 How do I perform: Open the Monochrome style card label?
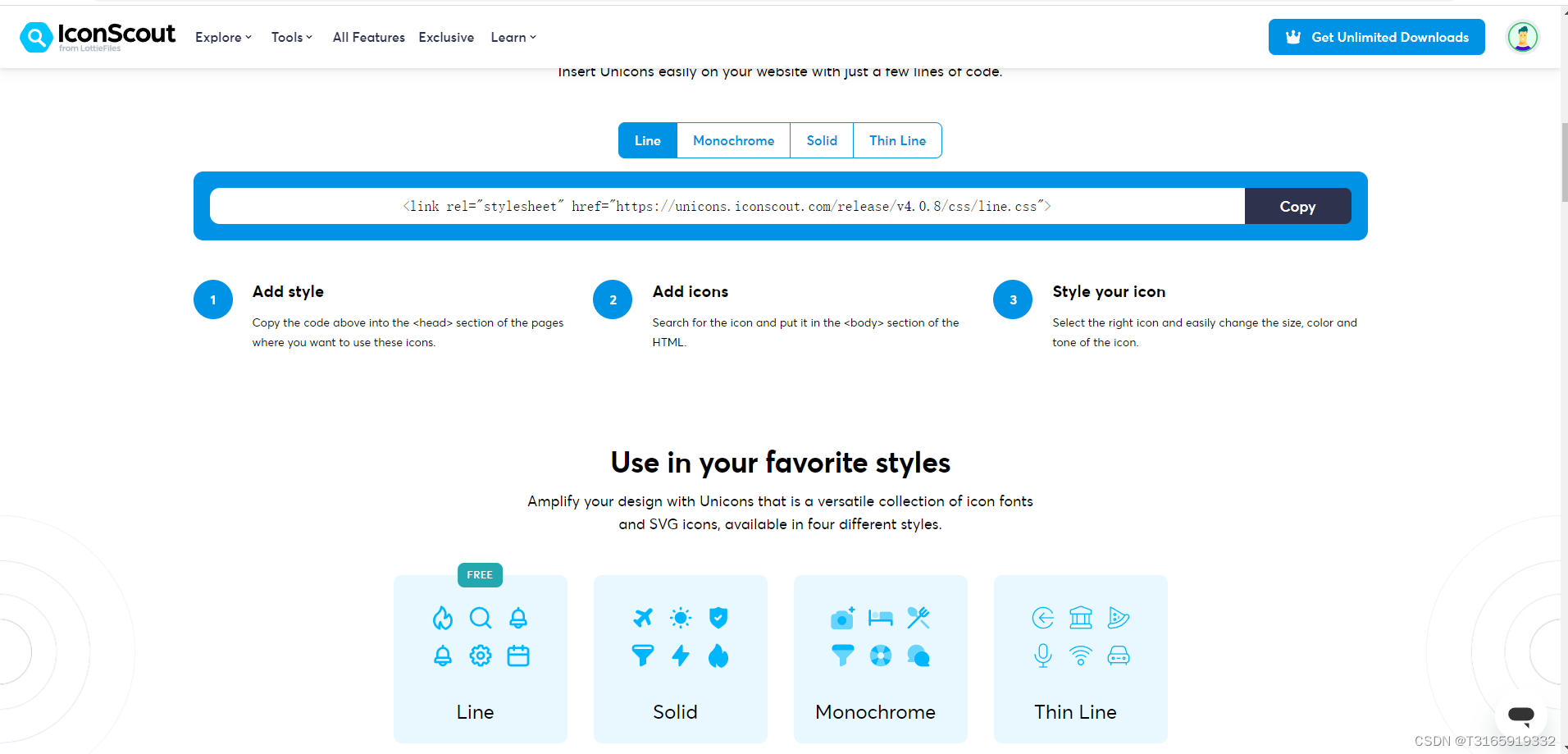pos(875,712)
